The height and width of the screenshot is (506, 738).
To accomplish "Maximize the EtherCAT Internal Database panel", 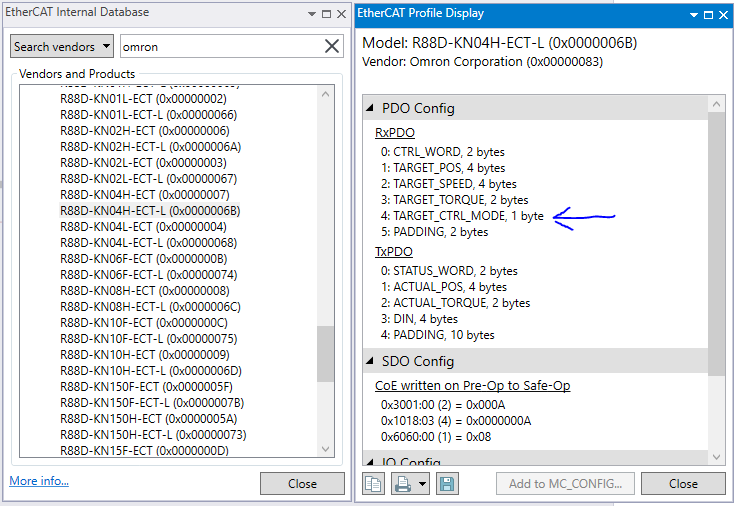I will 326,14.
